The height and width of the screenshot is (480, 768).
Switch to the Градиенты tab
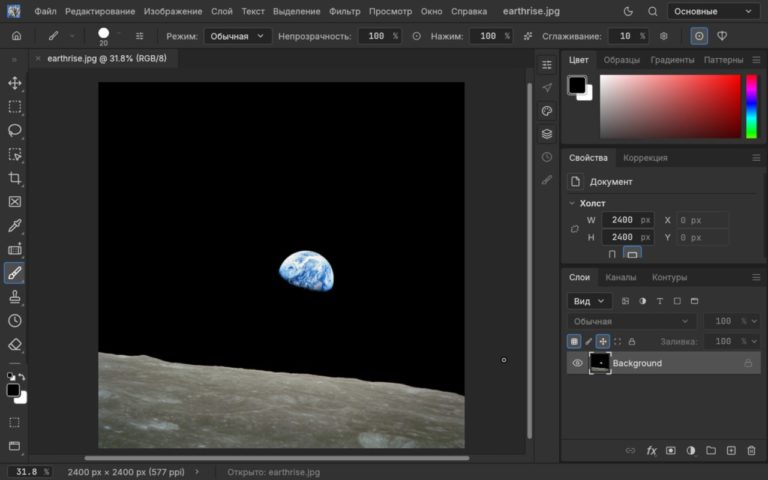[672, 60]
